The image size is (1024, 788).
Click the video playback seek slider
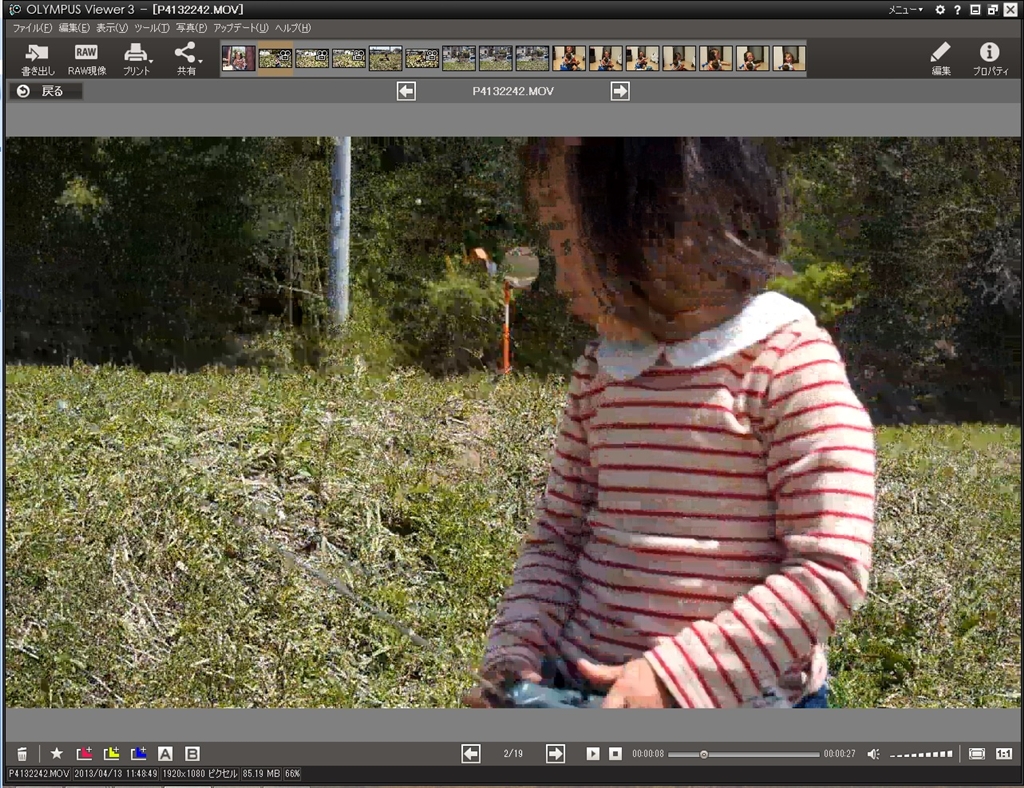pyautogui.click(x=744, y=754)
